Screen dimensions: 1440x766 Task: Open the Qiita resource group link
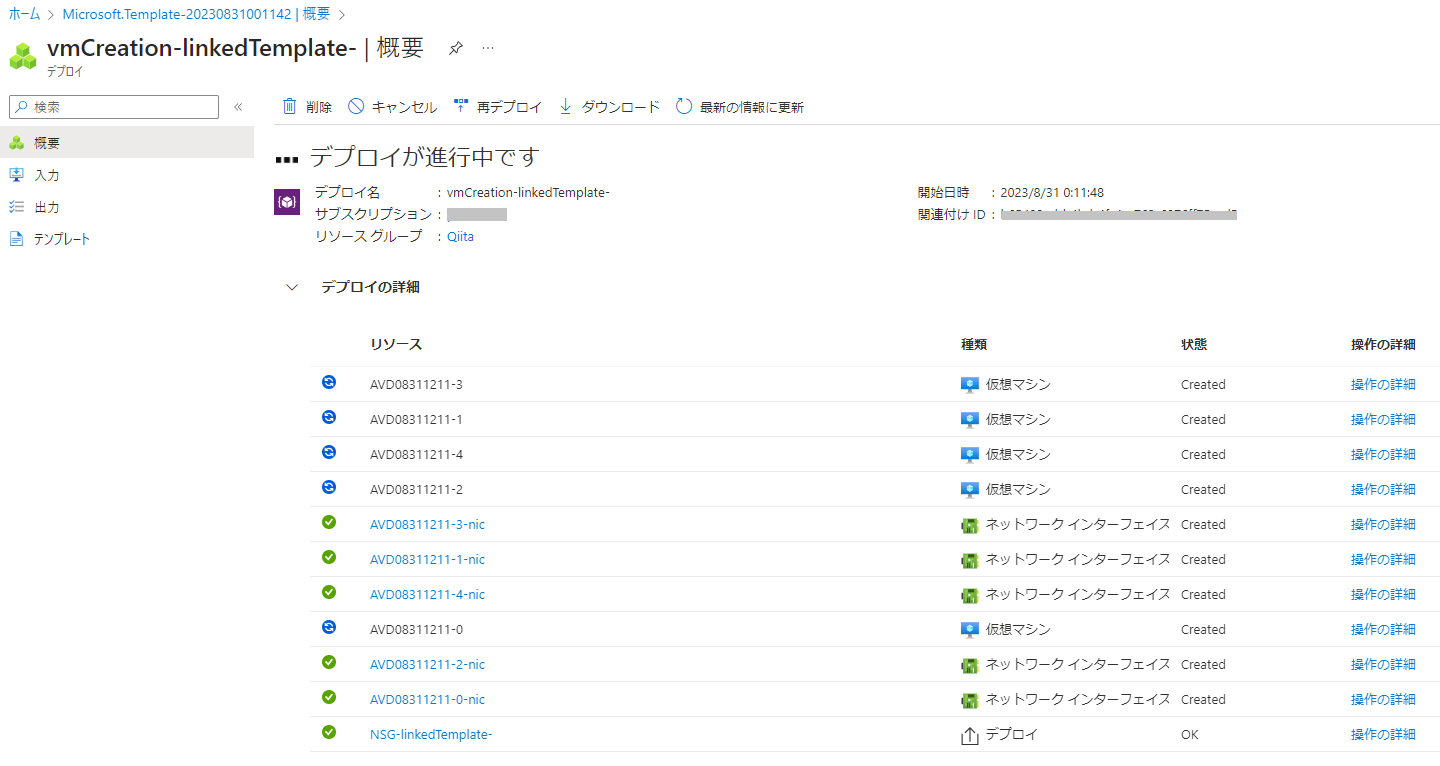[x=460, y=236]
